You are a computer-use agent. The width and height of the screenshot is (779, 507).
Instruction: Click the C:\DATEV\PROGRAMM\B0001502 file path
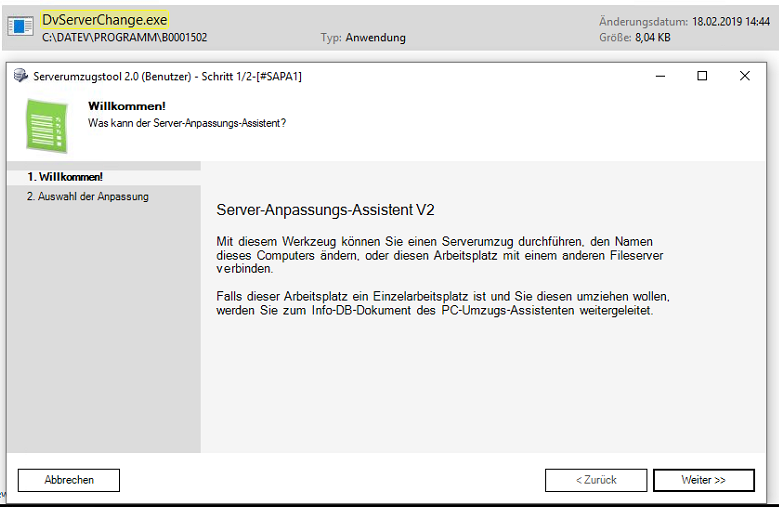coord(125,38)
